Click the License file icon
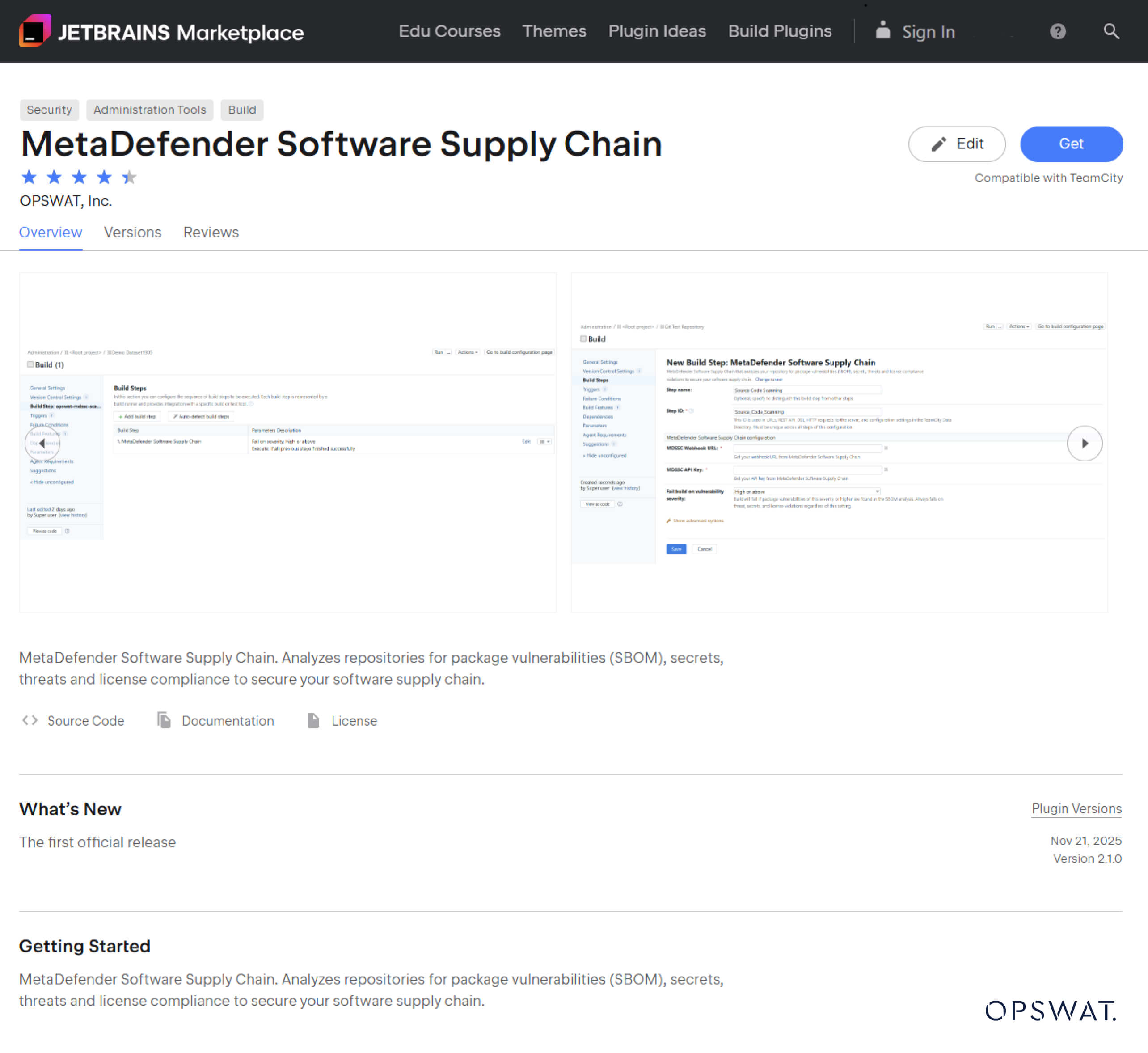Image resolution: width=1148 pixels, height=1053 pixels. pyautogui.click(x=313, y=720)
